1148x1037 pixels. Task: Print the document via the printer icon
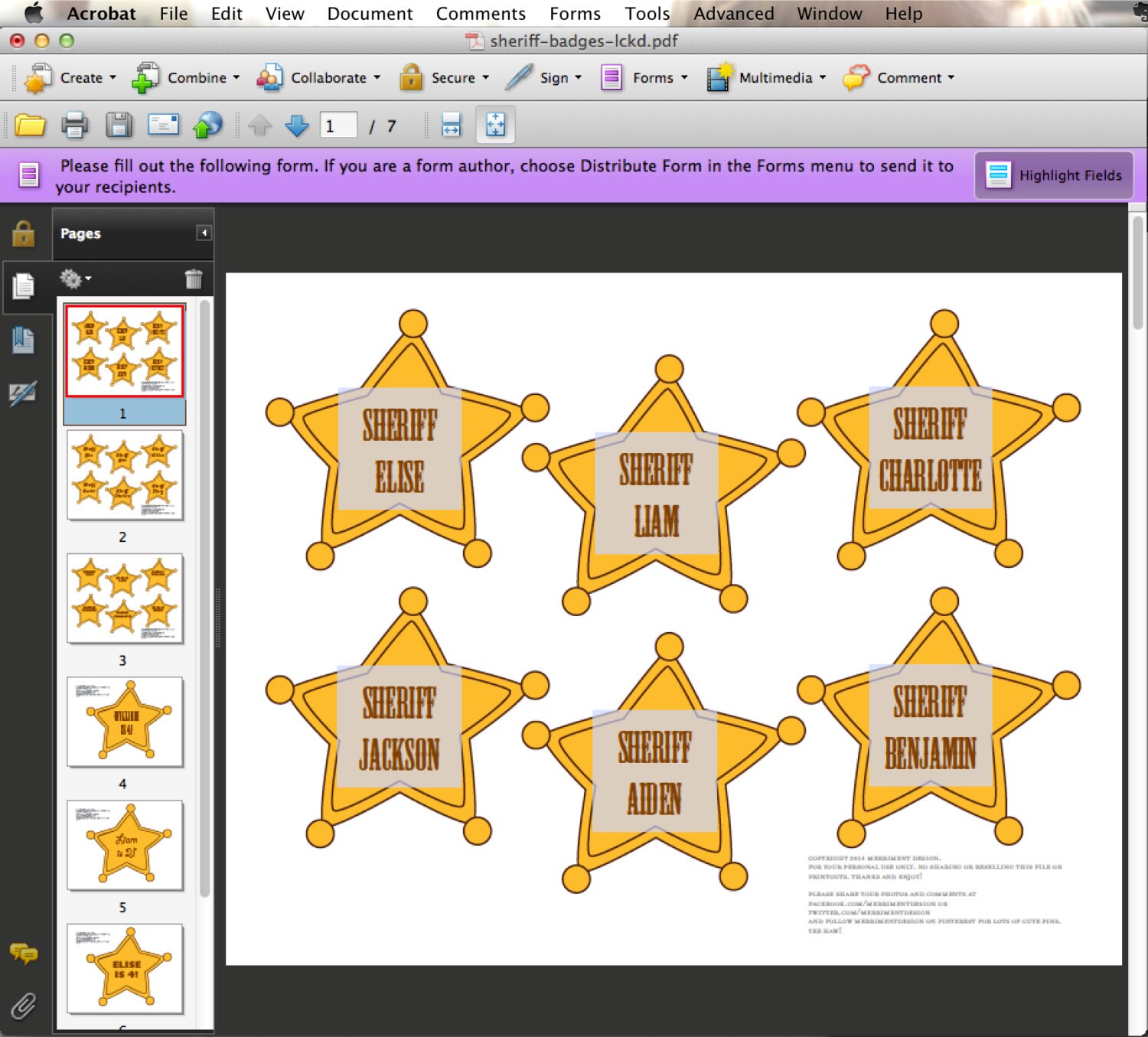pos(74,125)
